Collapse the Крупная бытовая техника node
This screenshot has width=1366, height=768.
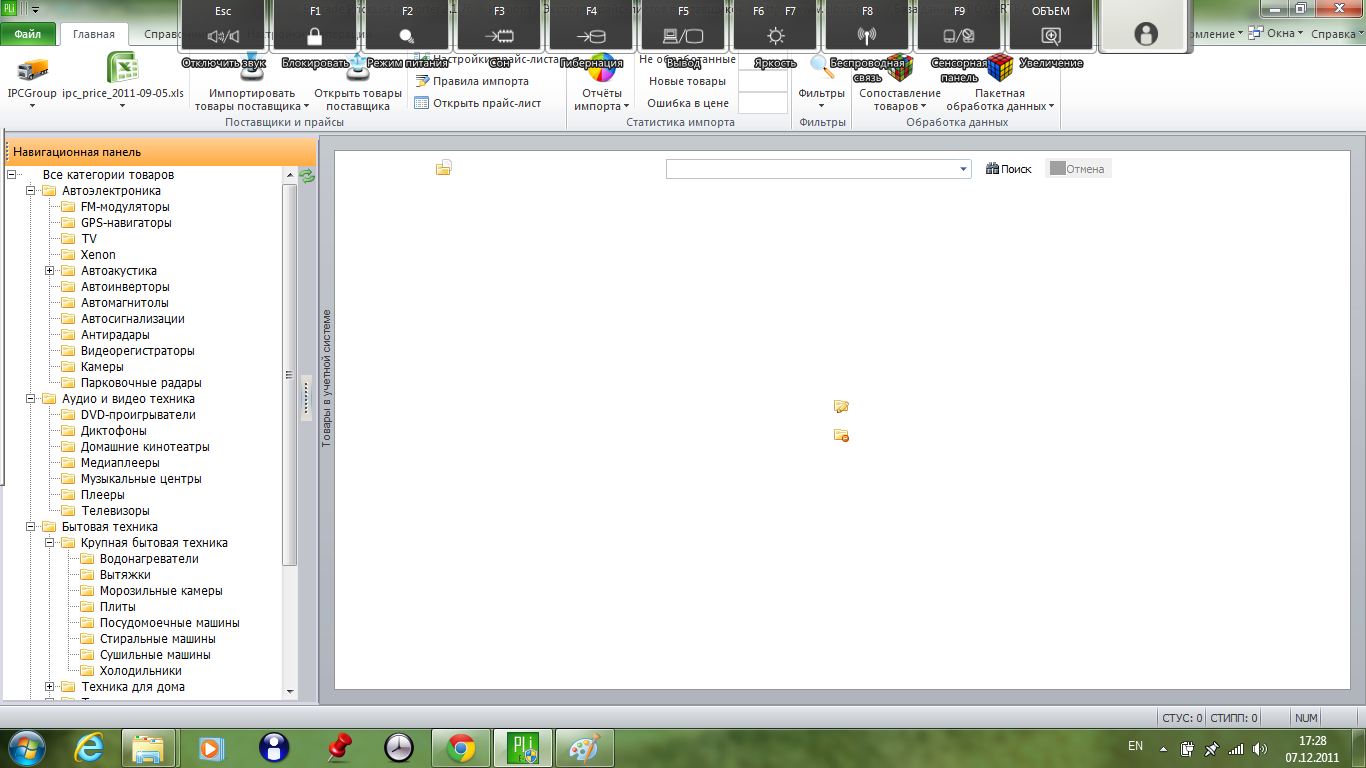pyautogui.click(x=49, y=543)
